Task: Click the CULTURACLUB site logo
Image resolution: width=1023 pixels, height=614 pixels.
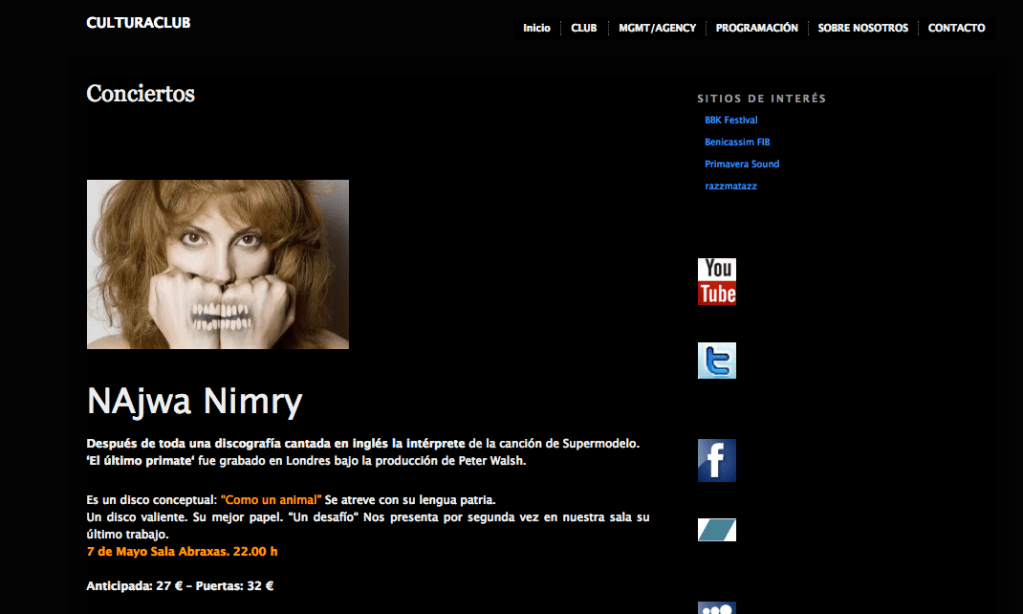Action: 138,23
